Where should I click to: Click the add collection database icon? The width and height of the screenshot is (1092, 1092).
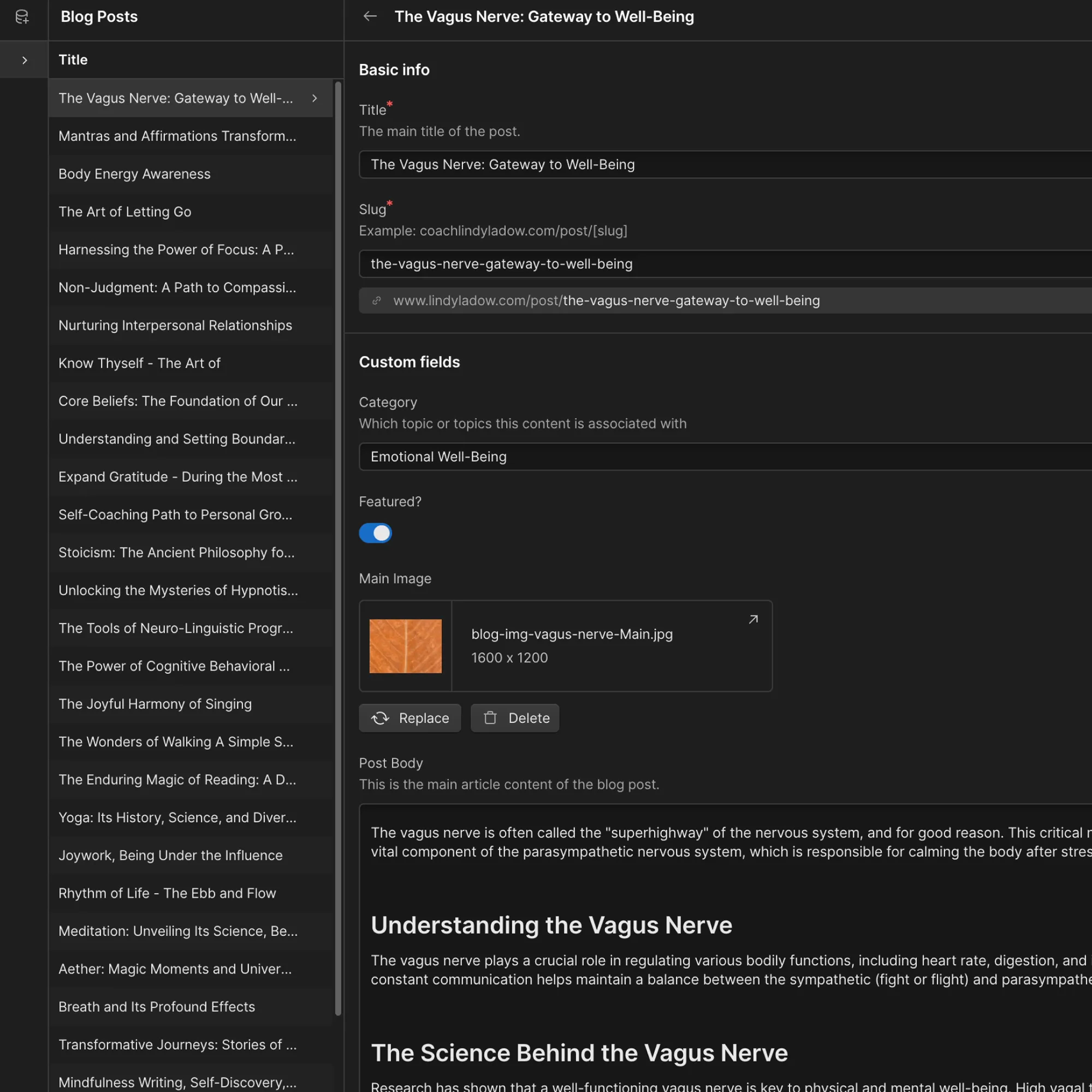click(22, 17)
